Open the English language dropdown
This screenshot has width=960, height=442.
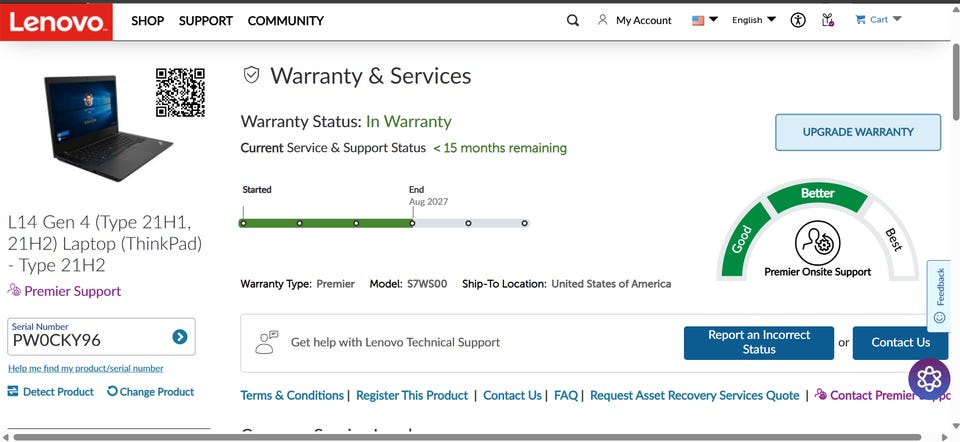coord(754,20)
